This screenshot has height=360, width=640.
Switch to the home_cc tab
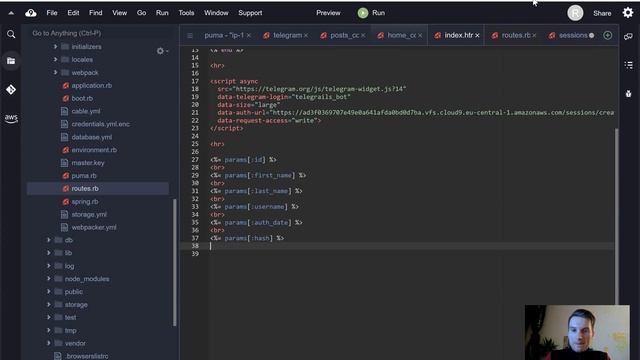pos(398,36)
